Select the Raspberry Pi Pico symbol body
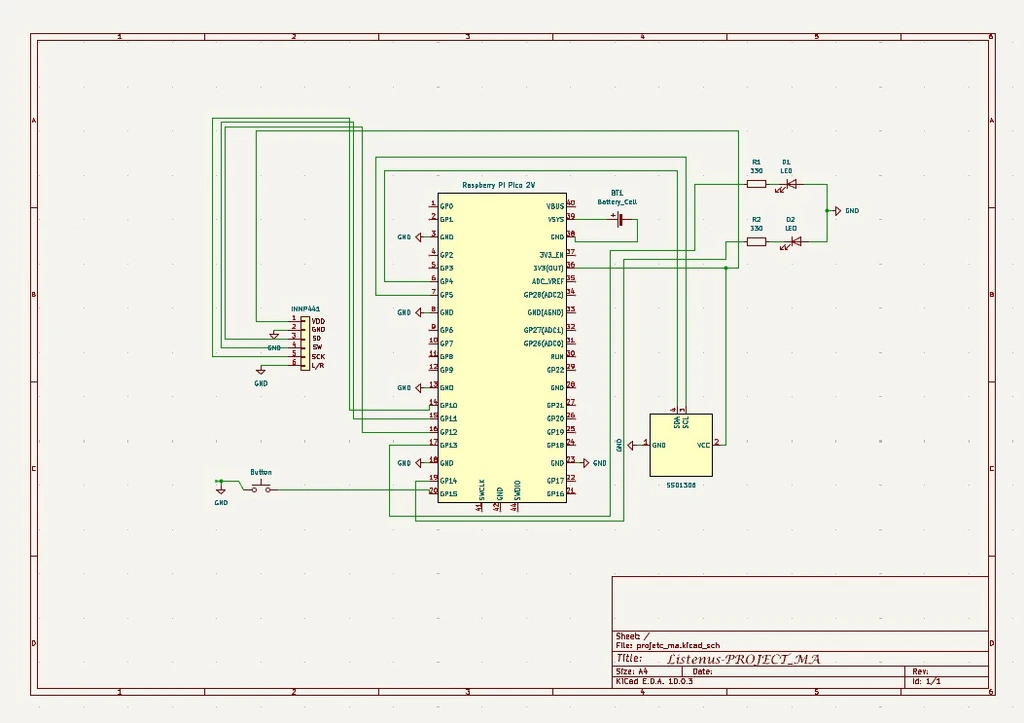Viewport: 1024px width, 723px height. [502, 347]
